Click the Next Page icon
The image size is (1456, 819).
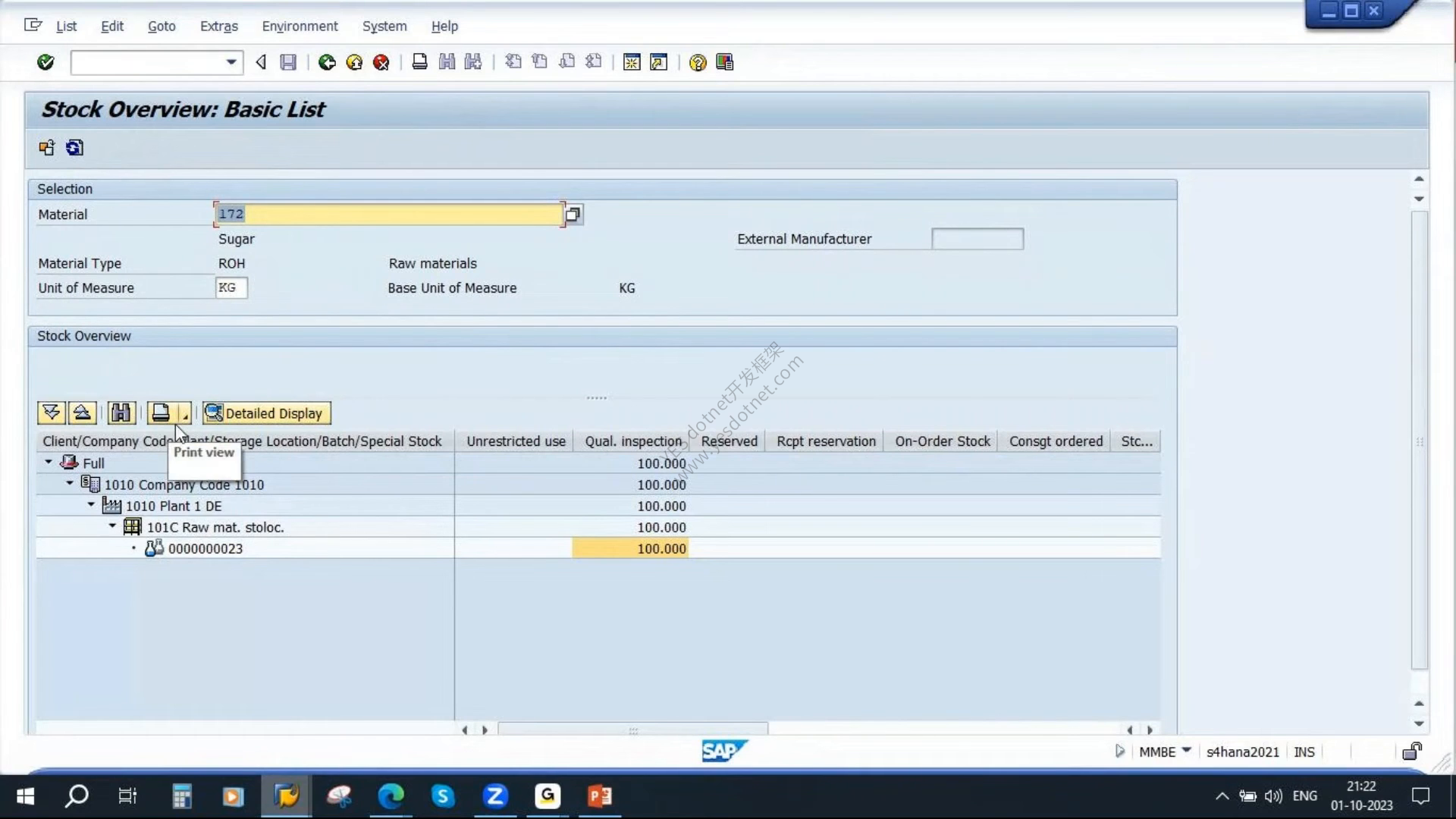tap(566, 62)
